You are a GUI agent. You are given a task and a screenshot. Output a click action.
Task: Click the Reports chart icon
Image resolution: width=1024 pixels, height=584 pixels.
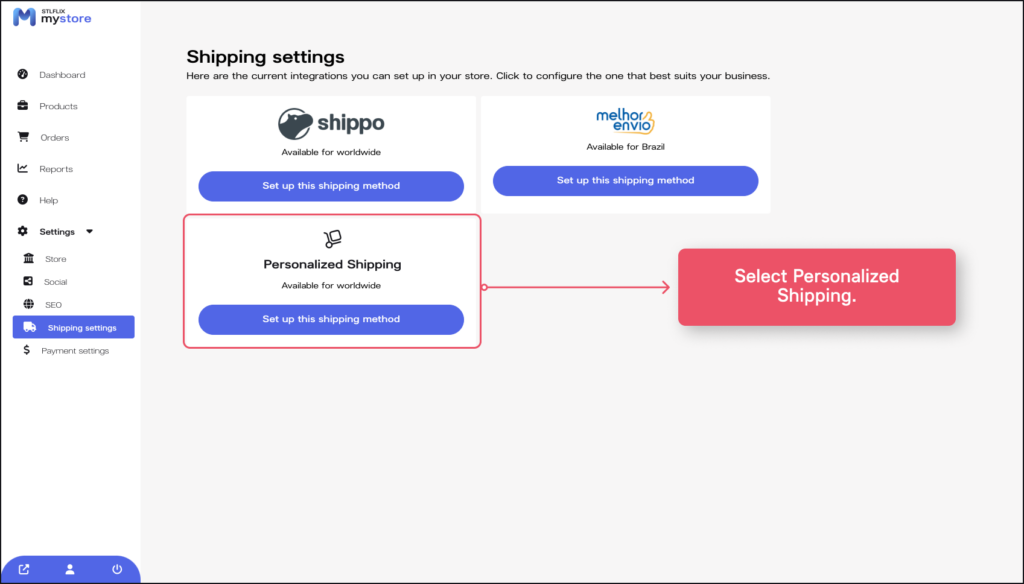[23, 169]
